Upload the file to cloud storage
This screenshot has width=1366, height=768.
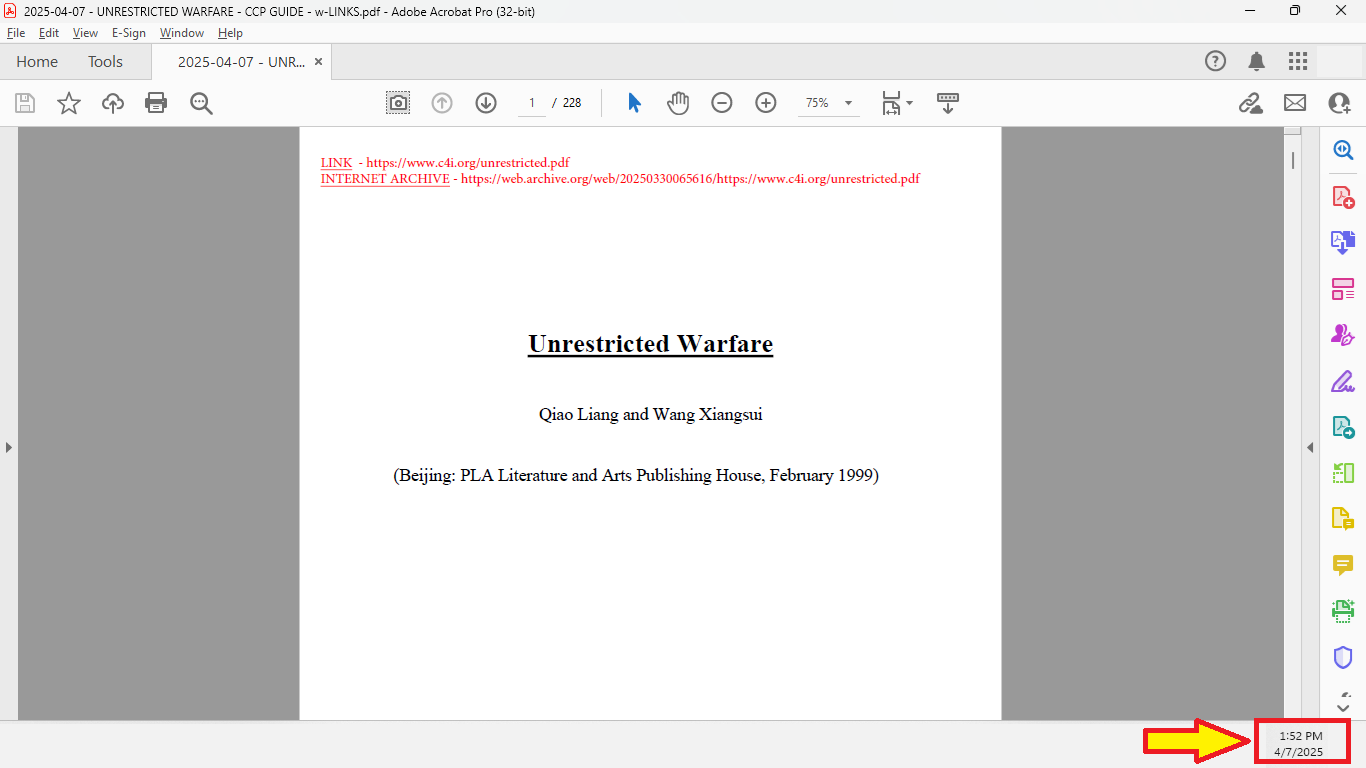113,103
